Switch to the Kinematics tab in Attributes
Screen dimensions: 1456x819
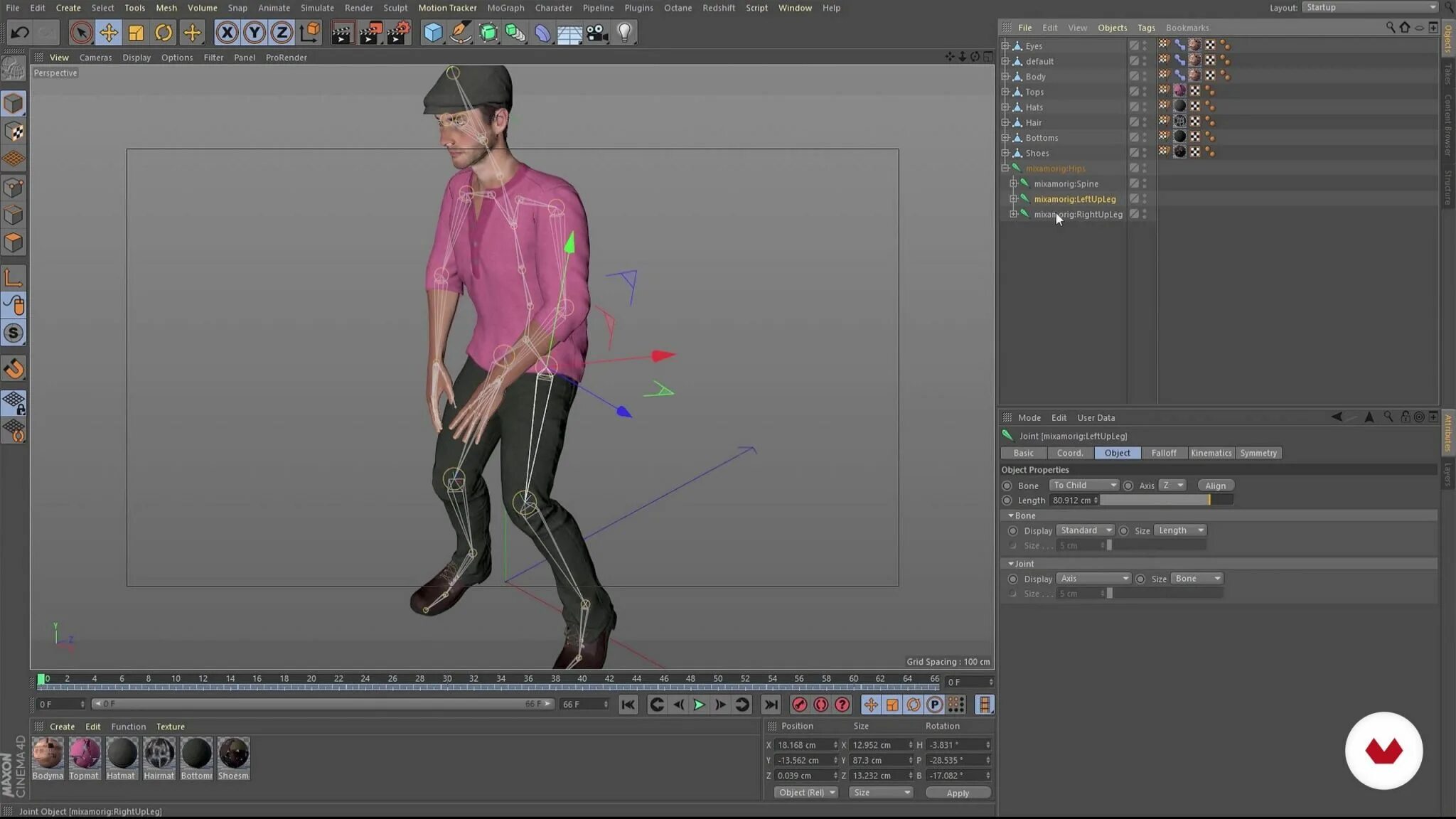1210,453
